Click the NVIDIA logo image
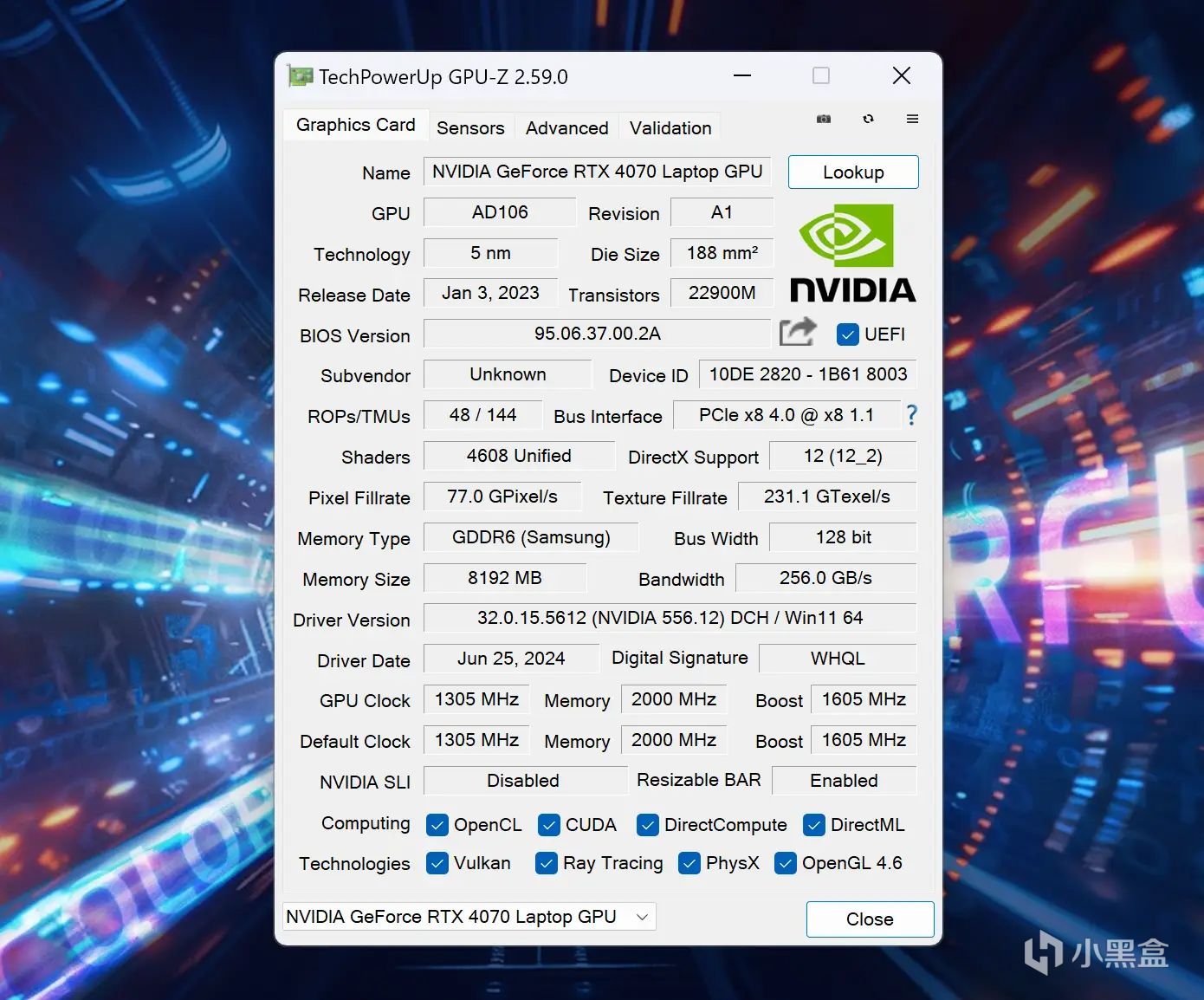This screenshot has height=1000, width=1204. pyautogui.click(x=853, y=253)
